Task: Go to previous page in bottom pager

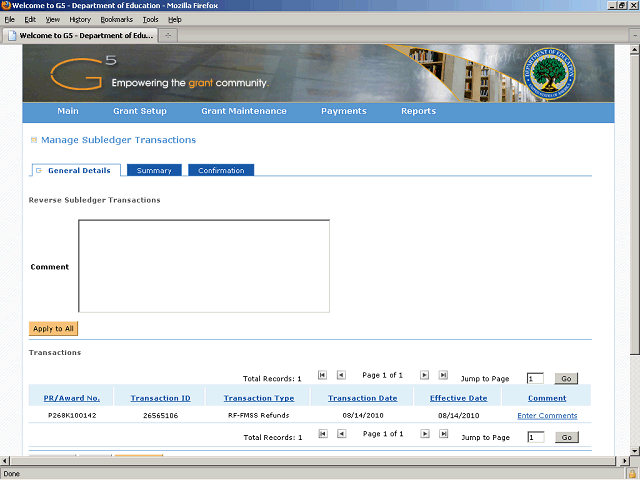Action: (x=342, y=434)
